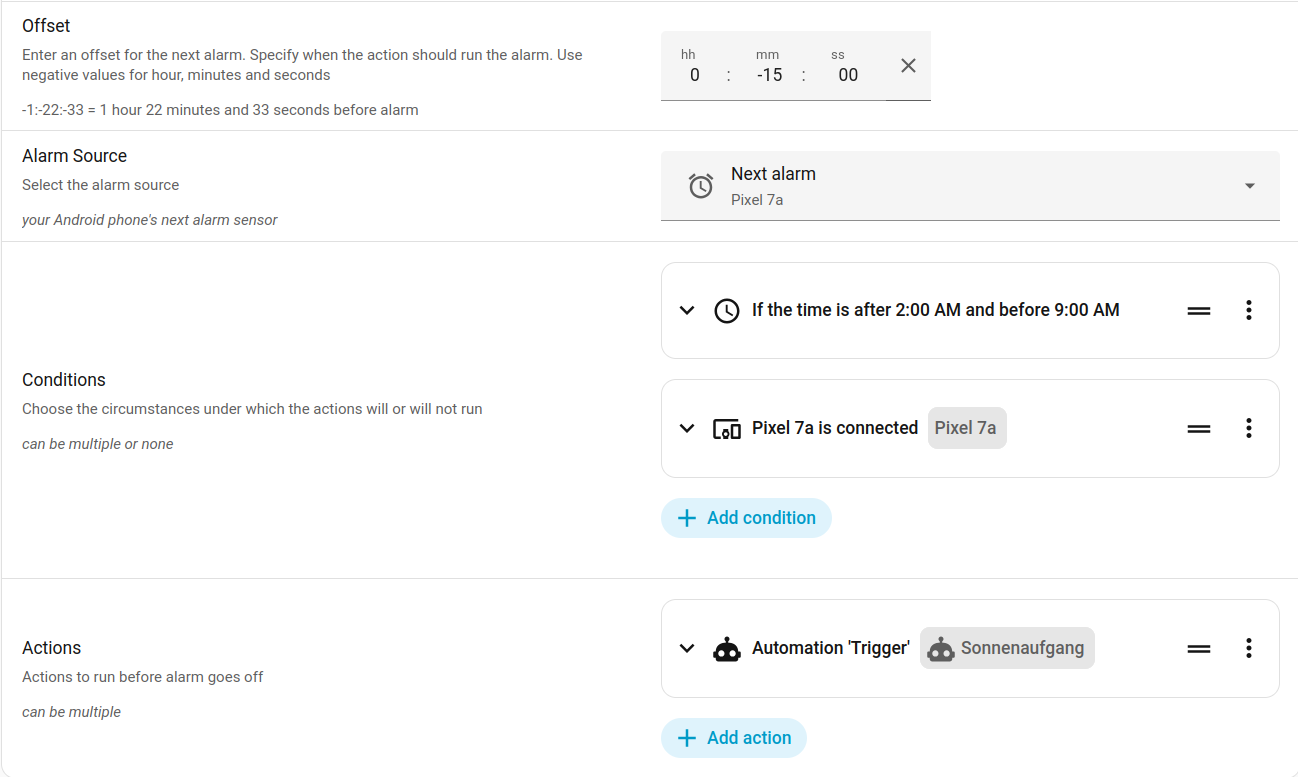1298x777 pixels.
Task: Open the three-dot menu for the Pixel 7a condition
Action: coord(1248,429)
